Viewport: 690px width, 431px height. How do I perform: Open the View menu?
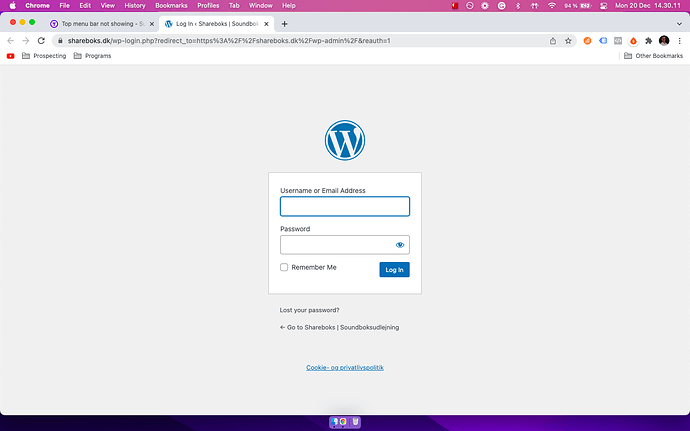107,6
